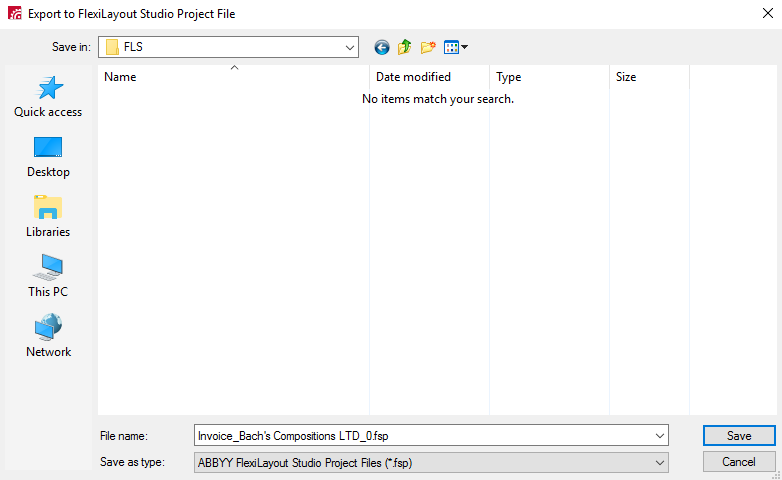The image size is (782, 480).
Task: Go up one folder level
Action: point(404,47)
